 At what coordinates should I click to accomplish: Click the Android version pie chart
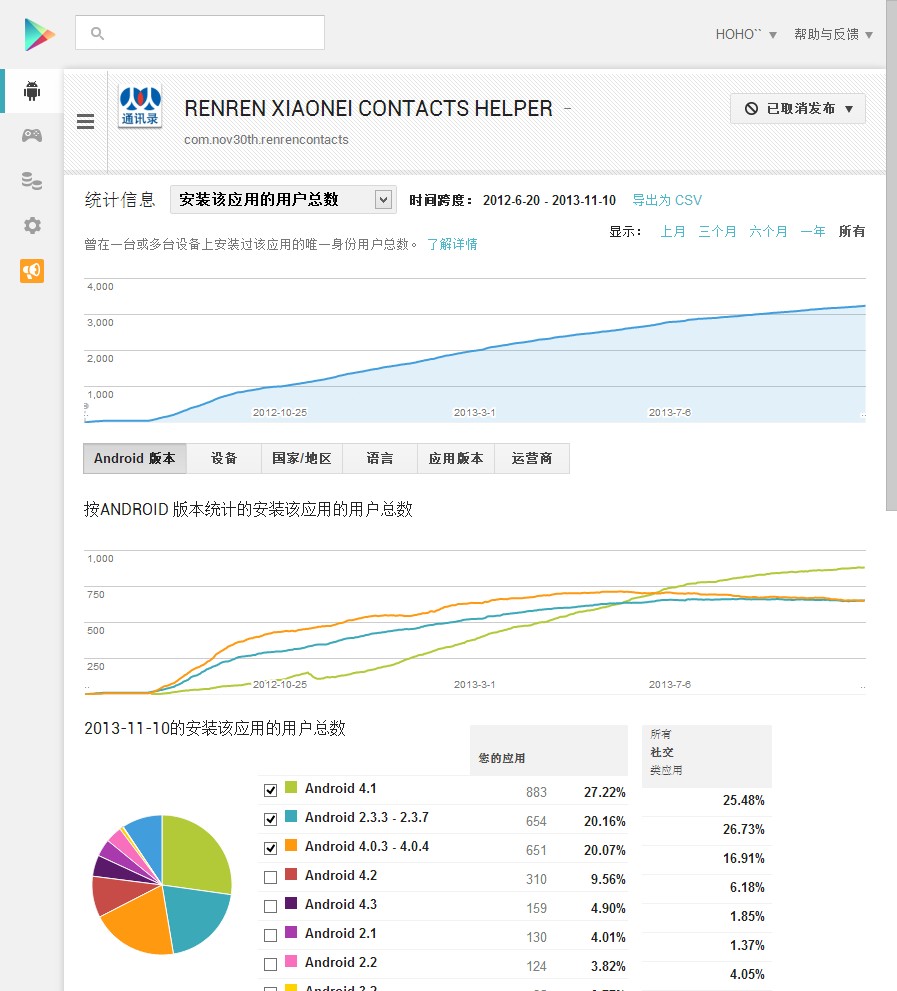[162, 885]
